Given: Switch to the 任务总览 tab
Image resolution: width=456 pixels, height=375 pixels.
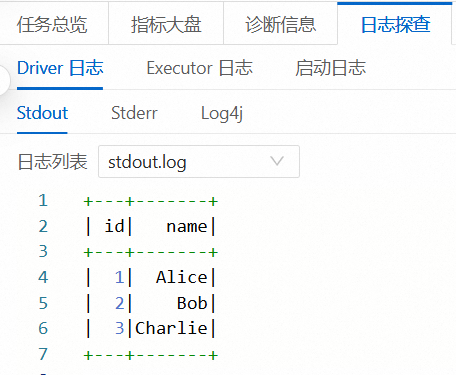Looking at the screenshot, I should coord(52,24).
